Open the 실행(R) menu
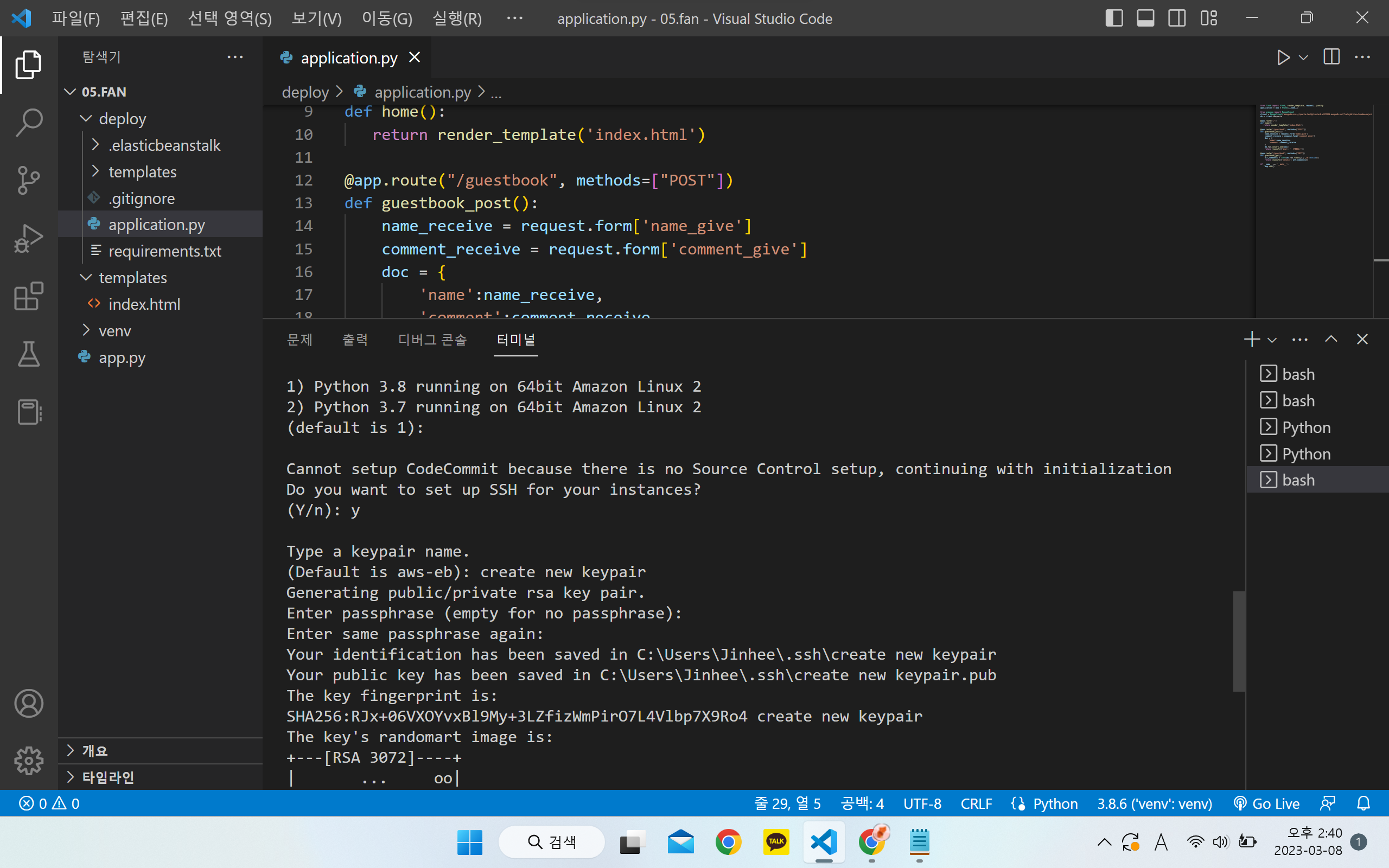 point(457,18)
